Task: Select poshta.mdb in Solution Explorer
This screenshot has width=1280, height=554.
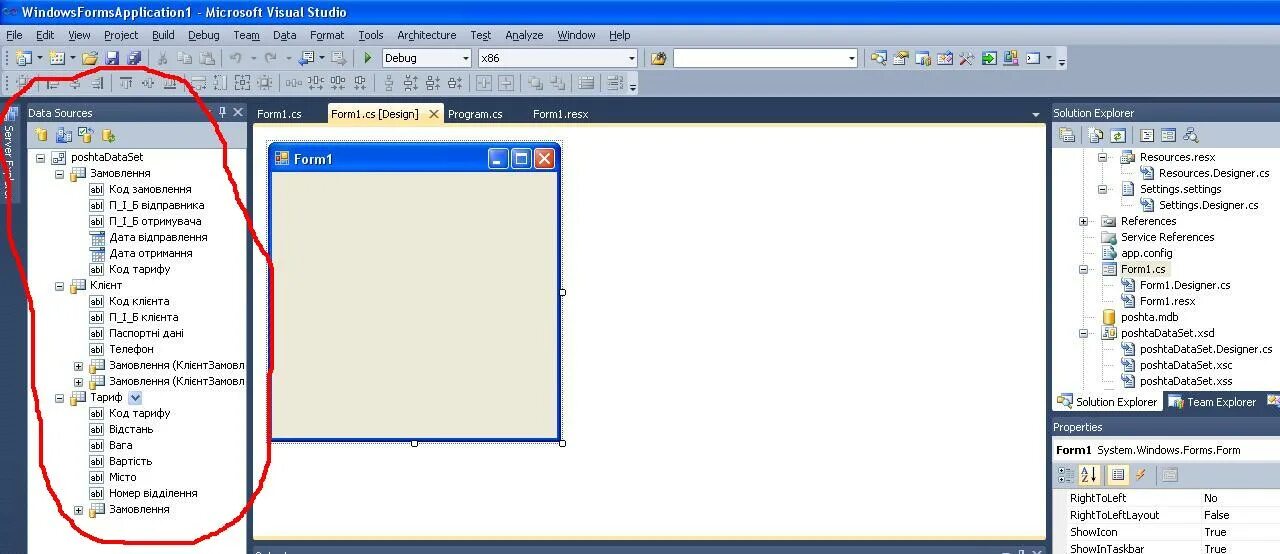Action: tap(1149, 317)
